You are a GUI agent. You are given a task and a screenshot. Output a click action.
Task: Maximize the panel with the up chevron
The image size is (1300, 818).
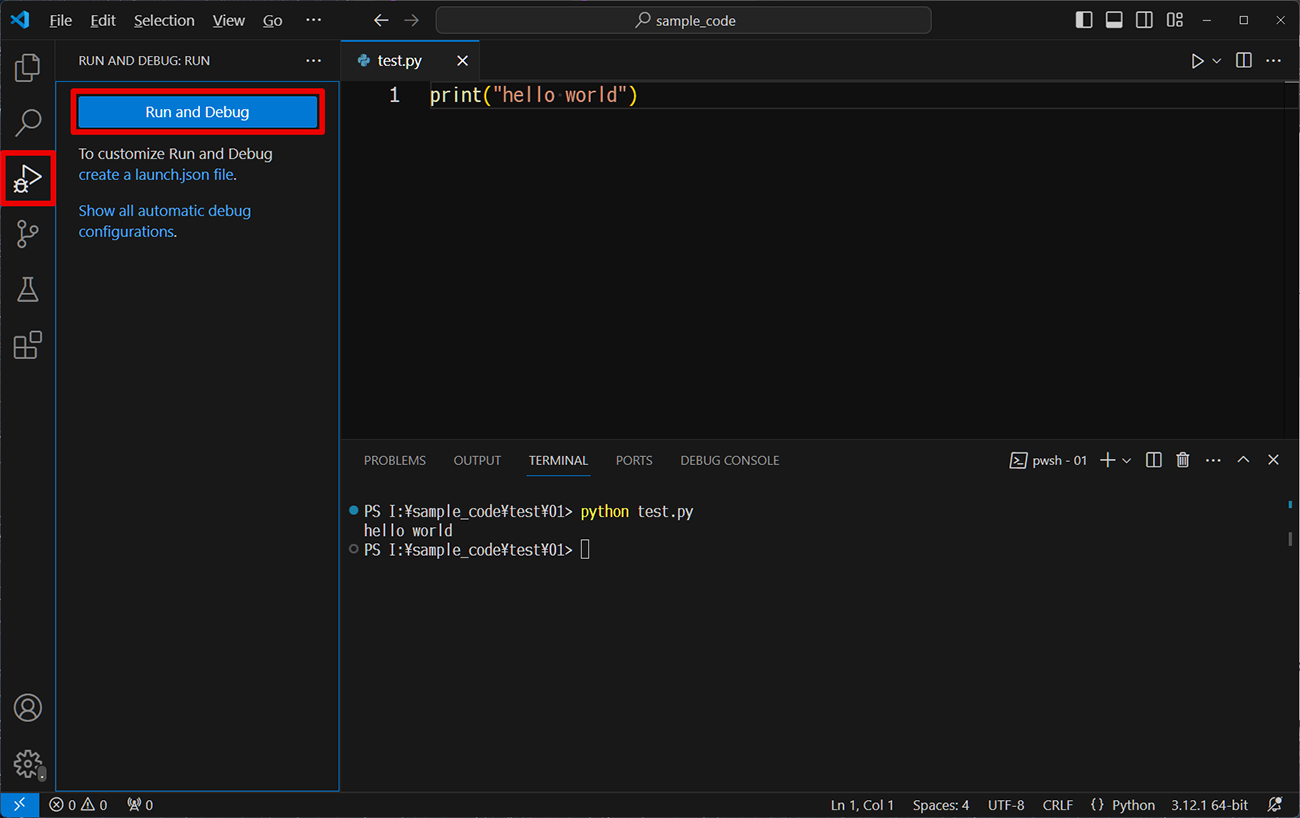[x=1243, y=460]
